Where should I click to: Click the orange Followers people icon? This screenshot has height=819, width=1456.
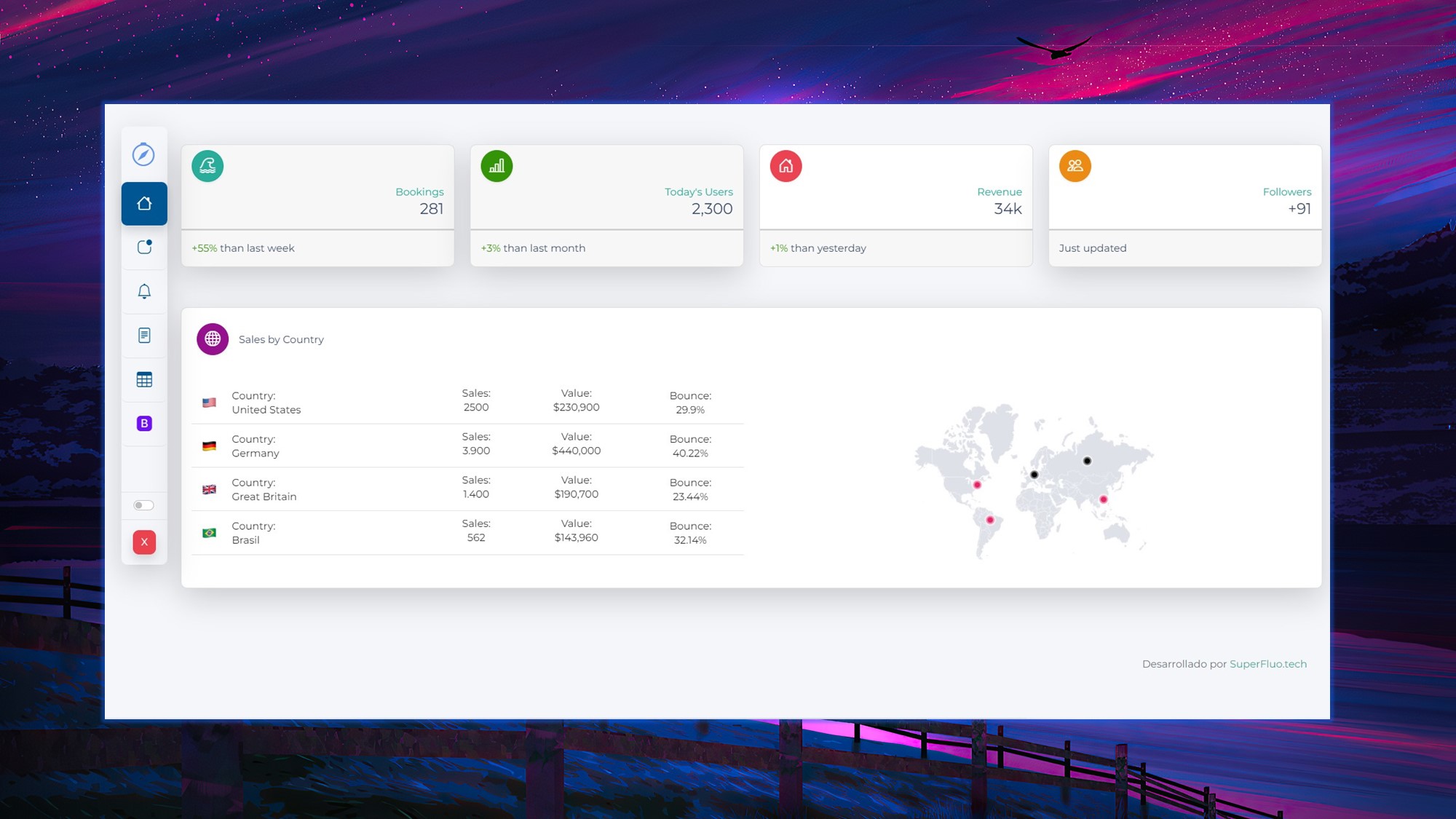click(x=1075, y=166)
